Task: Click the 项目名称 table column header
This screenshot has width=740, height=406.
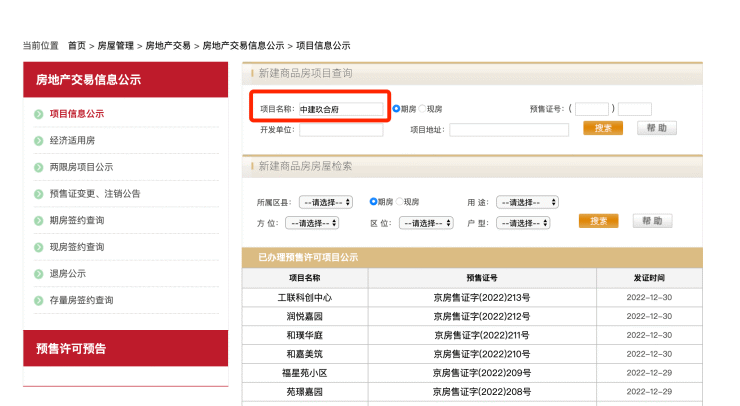Action: 305,278
